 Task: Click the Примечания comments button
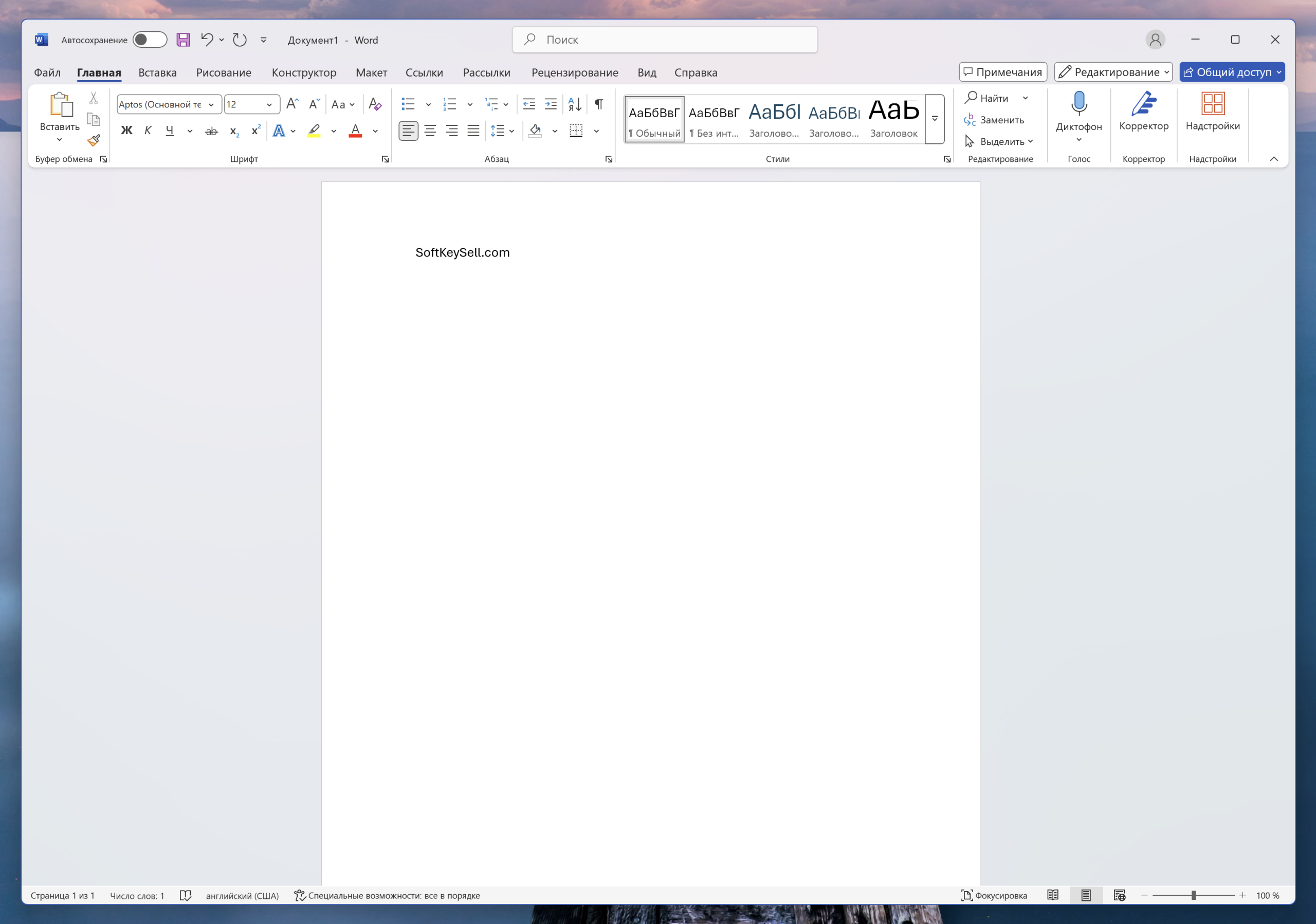tap(1002, 72)
